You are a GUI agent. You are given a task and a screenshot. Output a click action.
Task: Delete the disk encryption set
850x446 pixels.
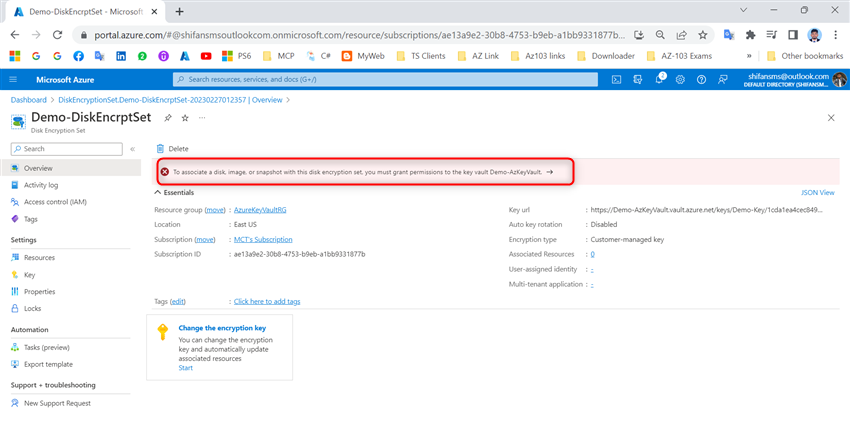[172, 148]
